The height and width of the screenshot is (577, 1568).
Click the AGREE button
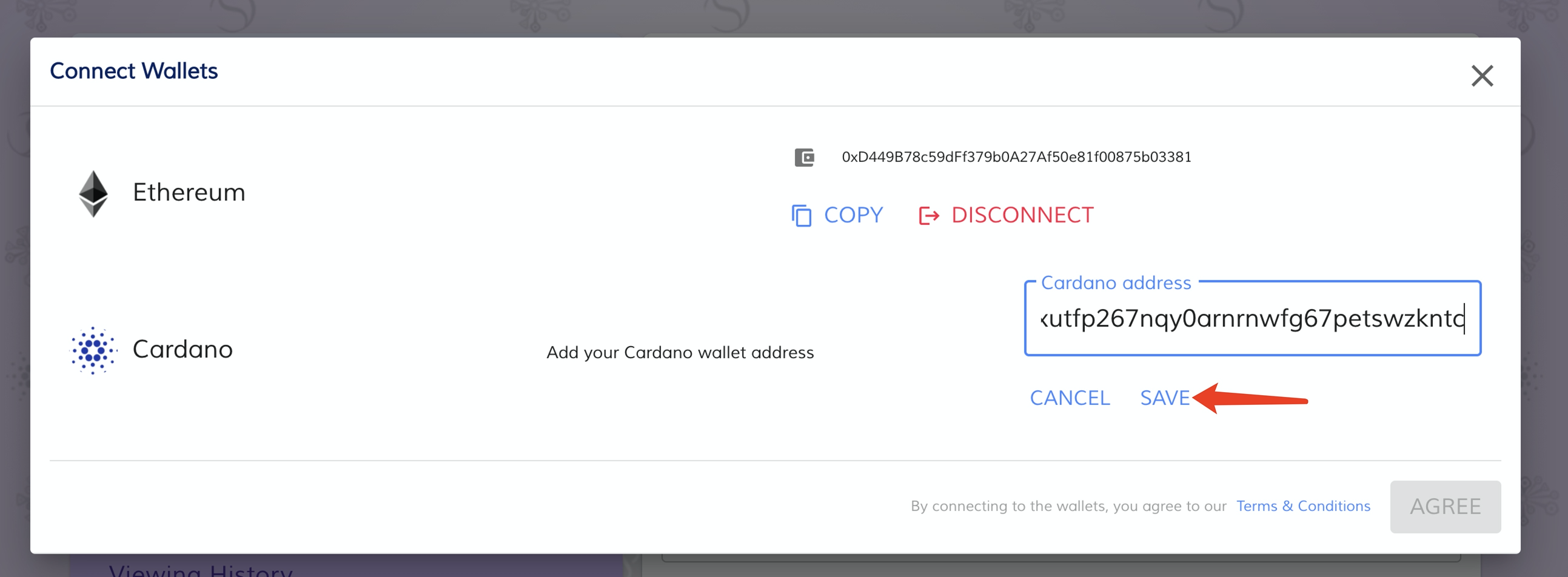click(1444, 507)
